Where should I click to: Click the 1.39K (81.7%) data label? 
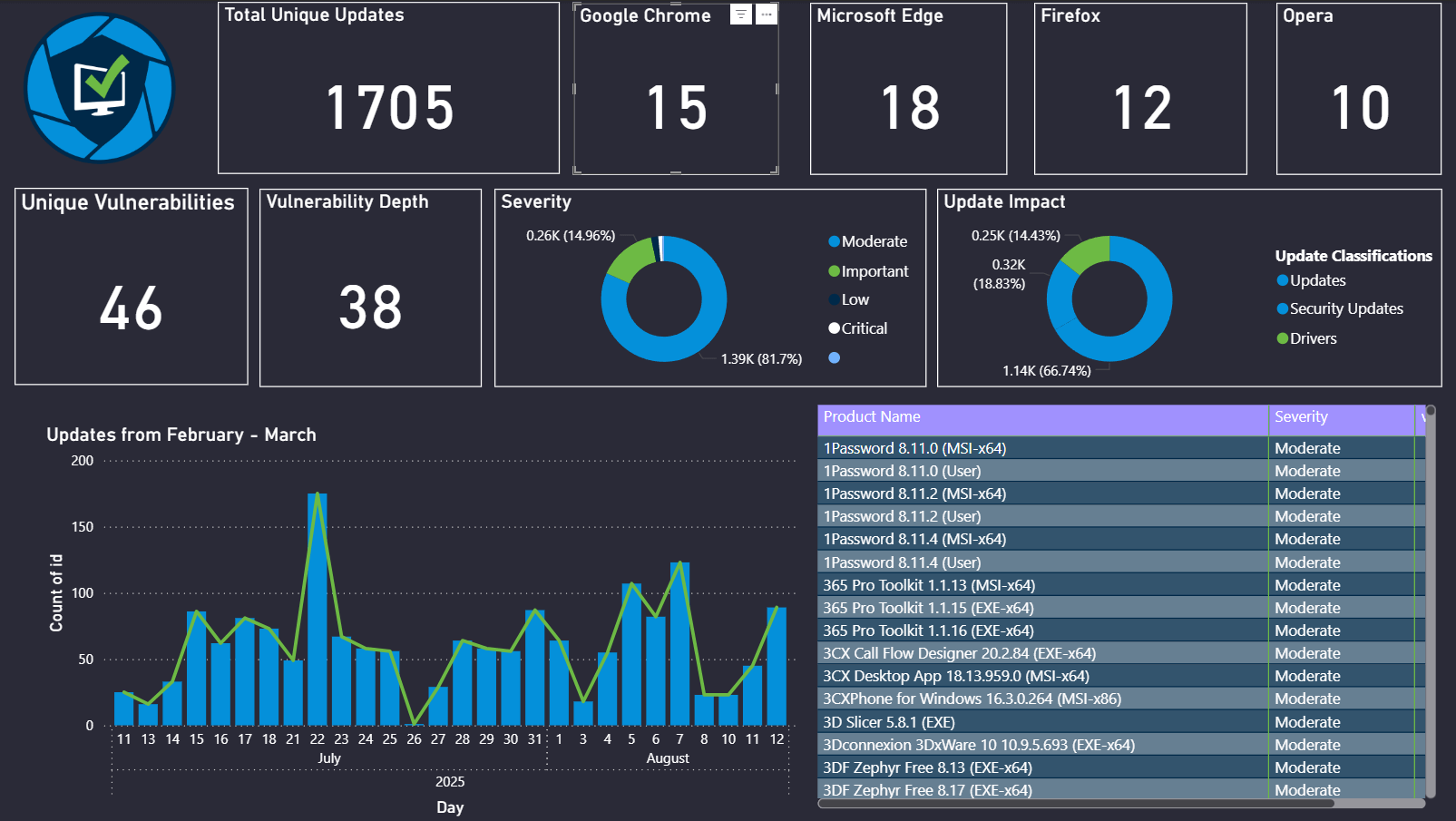tap(762, 359)
